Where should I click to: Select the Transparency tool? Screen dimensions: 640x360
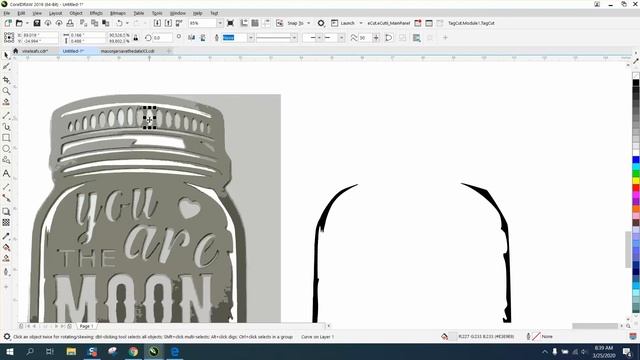click(6, 222)
